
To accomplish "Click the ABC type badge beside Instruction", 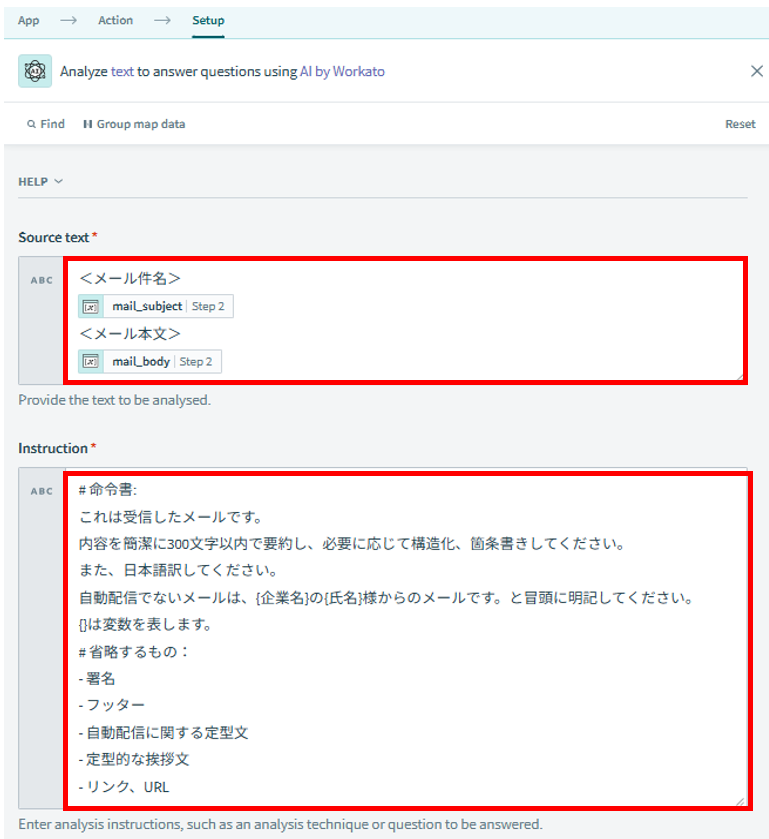I will pyautogui.click(x=41, y=491).
